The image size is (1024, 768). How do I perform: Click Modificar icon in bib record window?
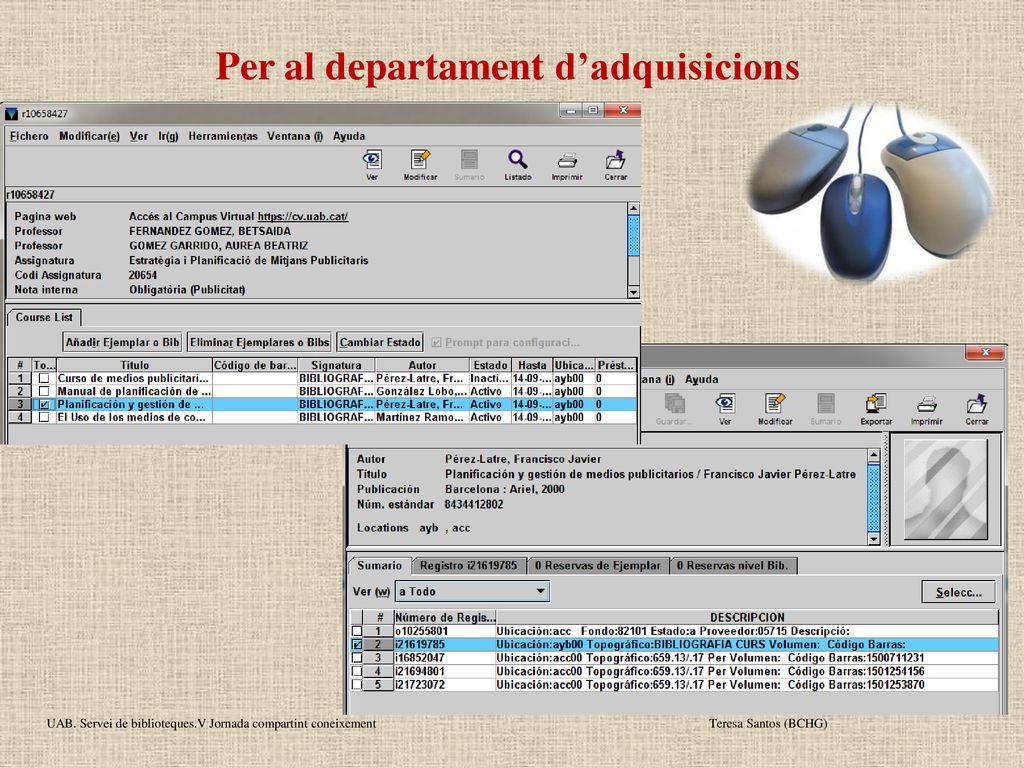click(775, 409)
